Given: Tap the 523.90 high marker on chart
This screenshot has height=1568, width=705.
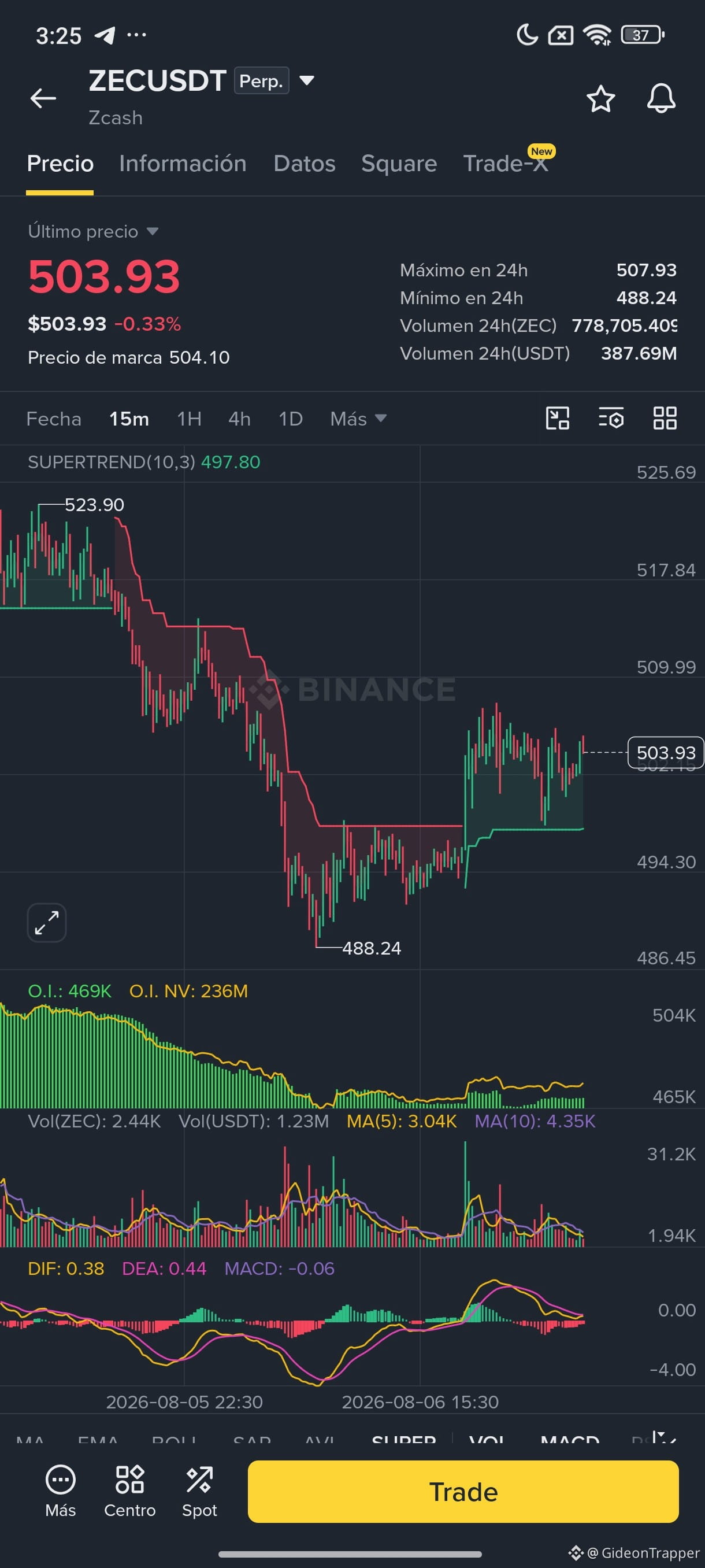Looking at the screenshot, I should click(x=94, y=505).
